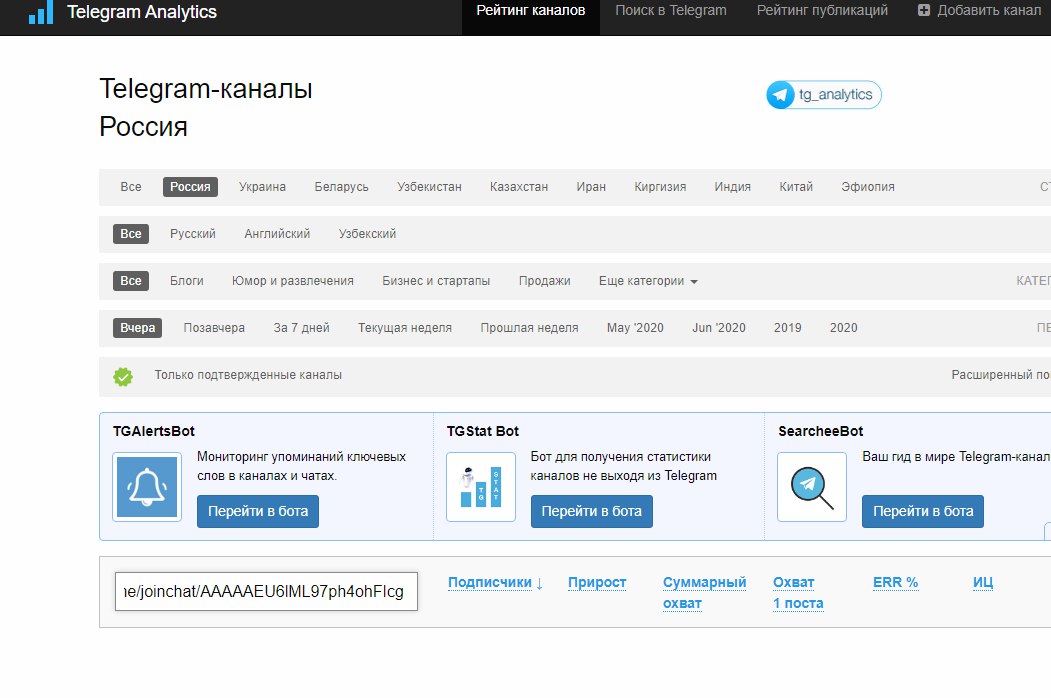Filter channels by Беларусь
Viewport: 1051px width, 698px height.
coord(342,187)
